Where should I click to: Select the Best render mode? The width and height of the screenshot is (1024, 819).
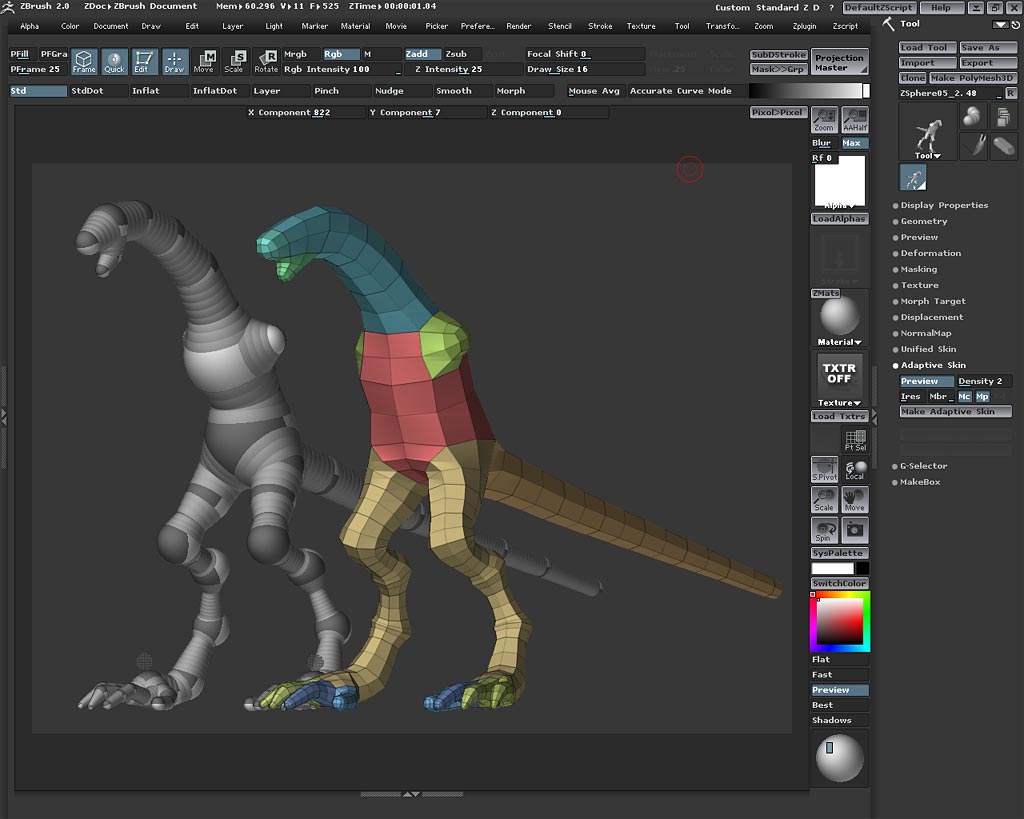[839, 705]
